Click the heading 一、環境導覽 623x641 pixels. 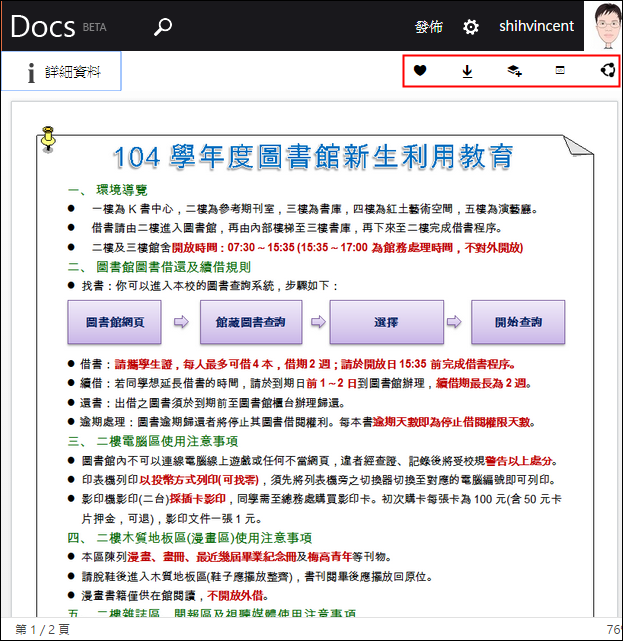(108, 190)
